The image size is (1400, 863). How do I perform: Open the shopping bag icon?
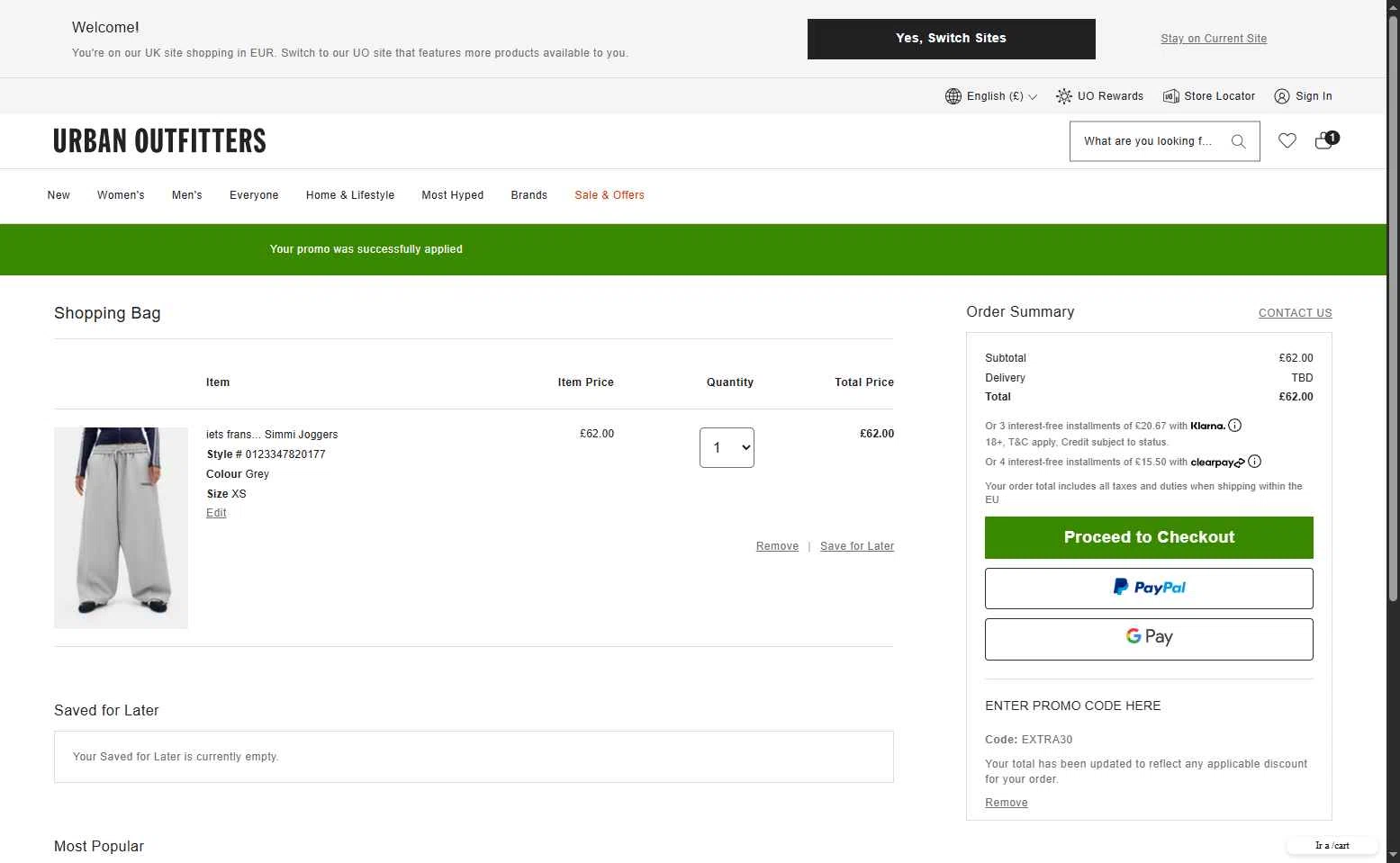tap(1326, 139)
